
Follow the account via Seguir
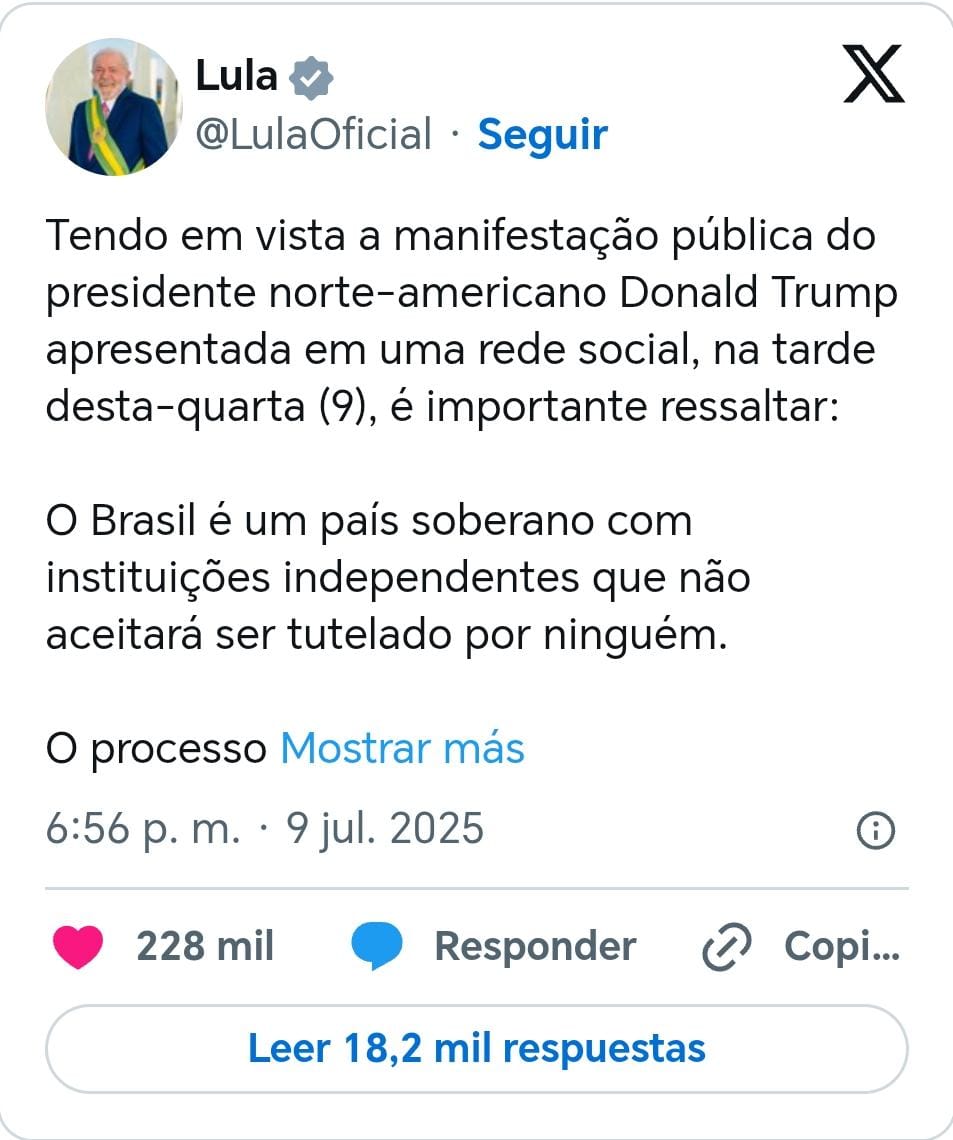click(542, 134)
